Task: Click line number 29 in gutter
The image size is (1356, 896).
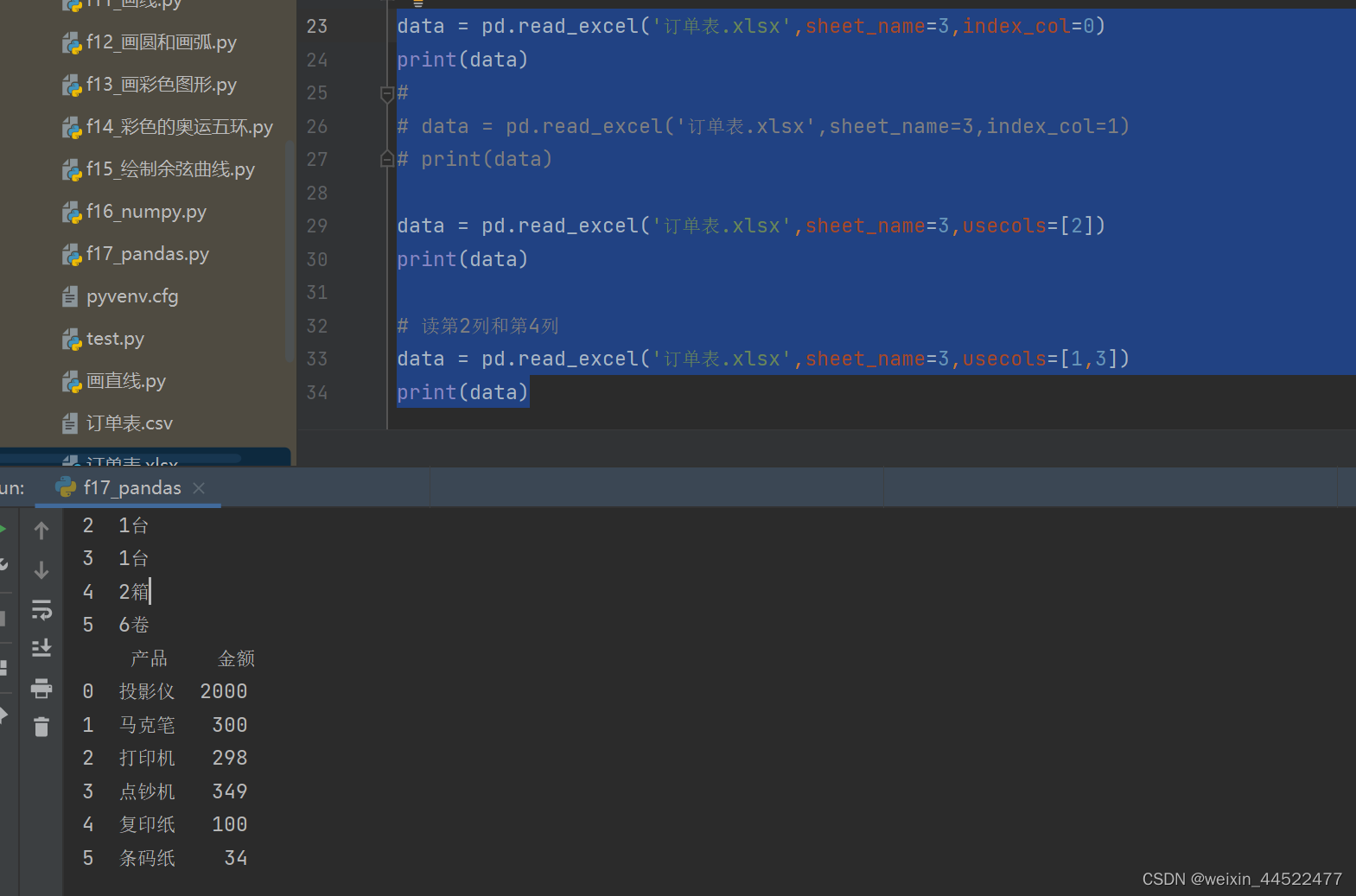Action: point(317,226)
